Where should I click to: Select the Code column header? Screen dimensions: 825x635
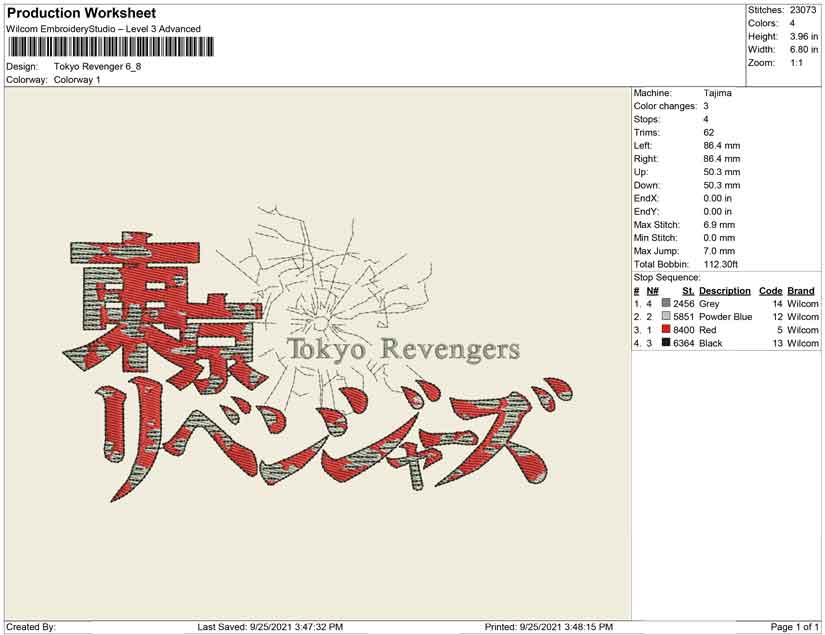[770, 291]
